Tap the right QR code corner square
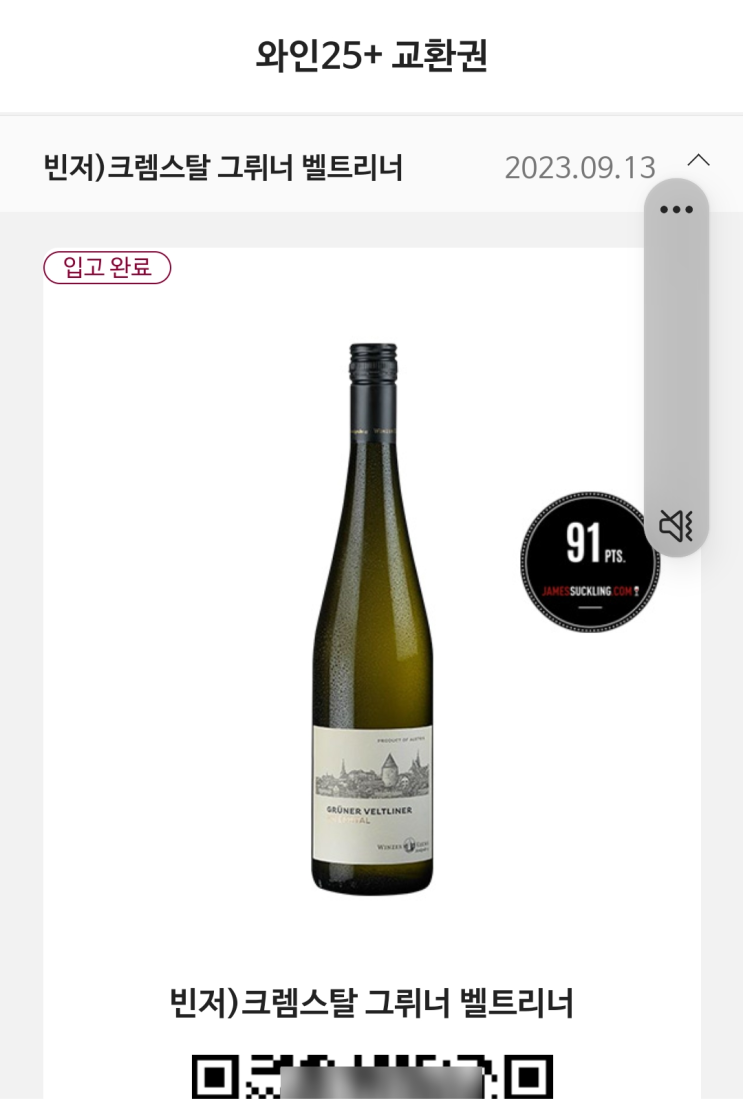The image size is (743, 1114). [529, 1077]
